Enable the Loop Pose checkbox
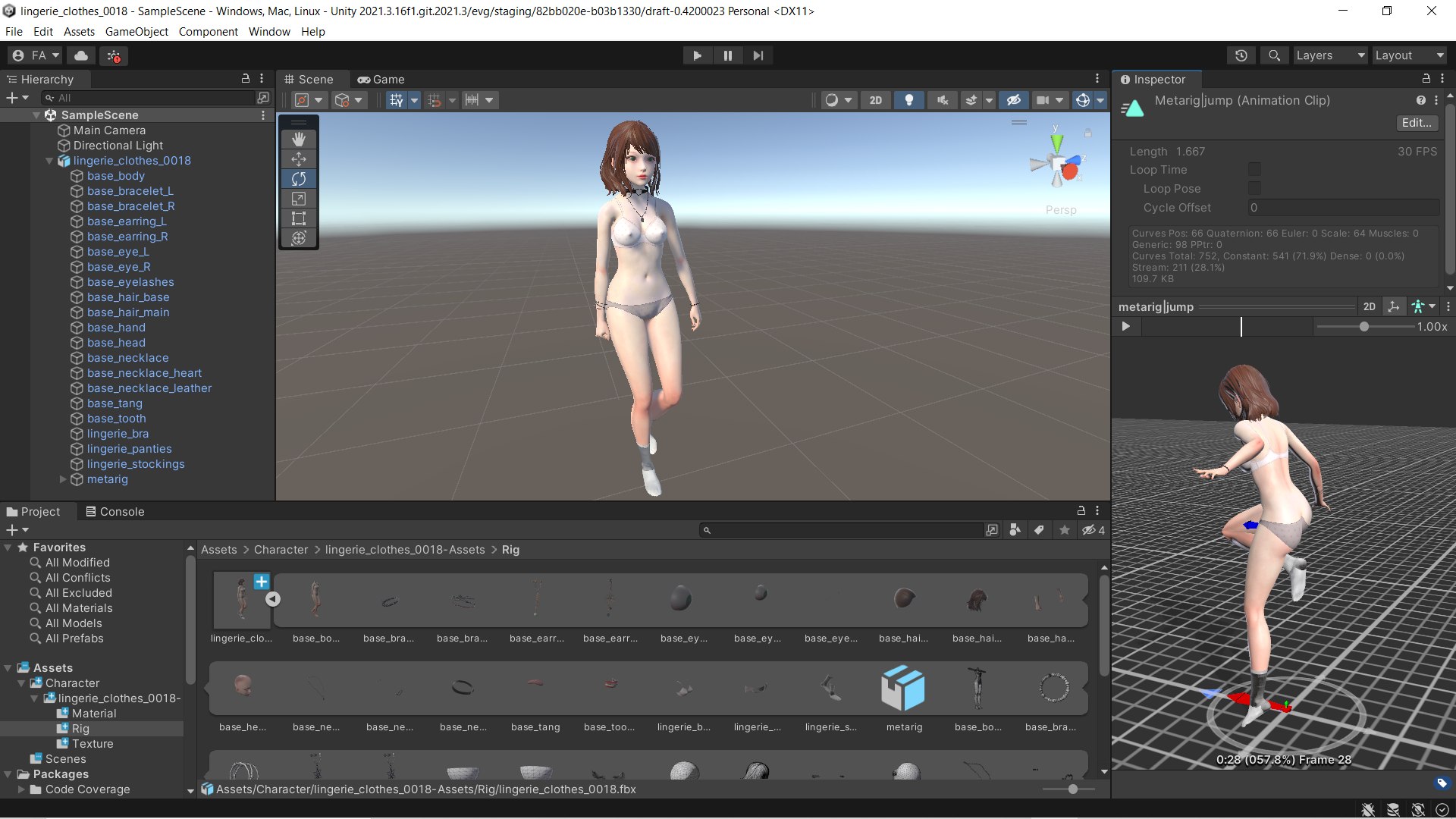The height and width of the screenshot is (819, 1456). [x=1255, y=188]
